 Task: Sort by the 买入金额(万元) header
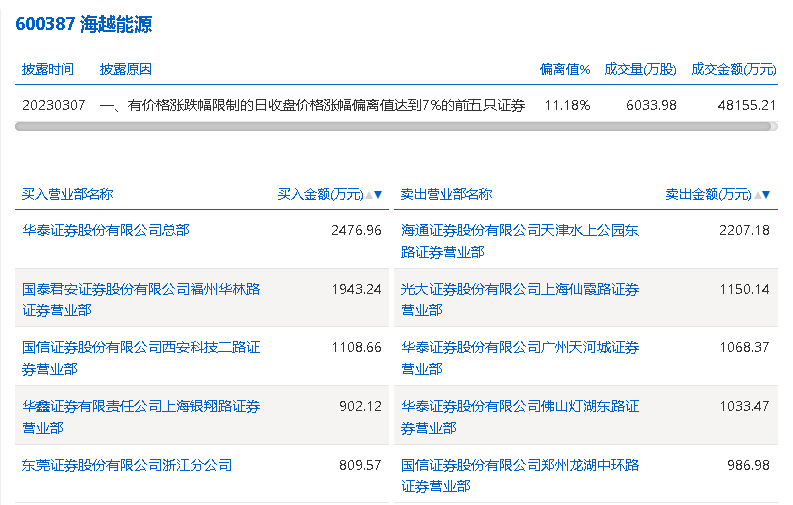pos(320,194)
